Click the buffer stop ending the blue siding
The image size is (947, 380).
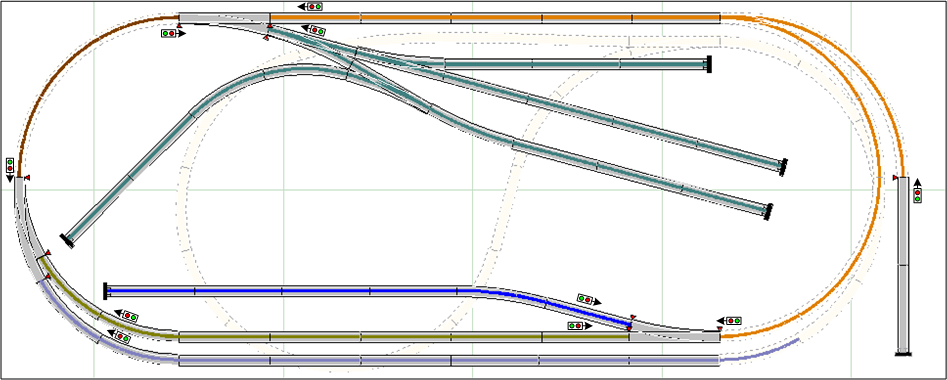pos(106,291)
